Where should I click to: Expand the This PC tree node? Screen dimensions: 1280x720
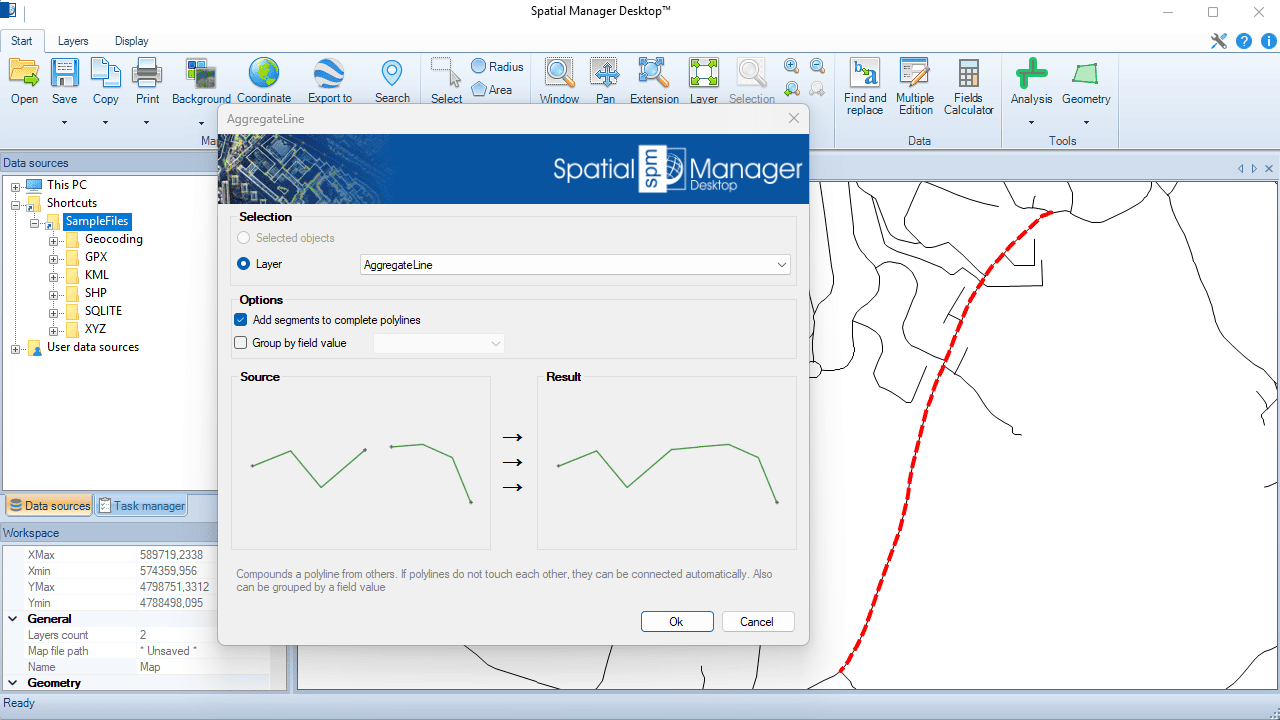[16, 185]
